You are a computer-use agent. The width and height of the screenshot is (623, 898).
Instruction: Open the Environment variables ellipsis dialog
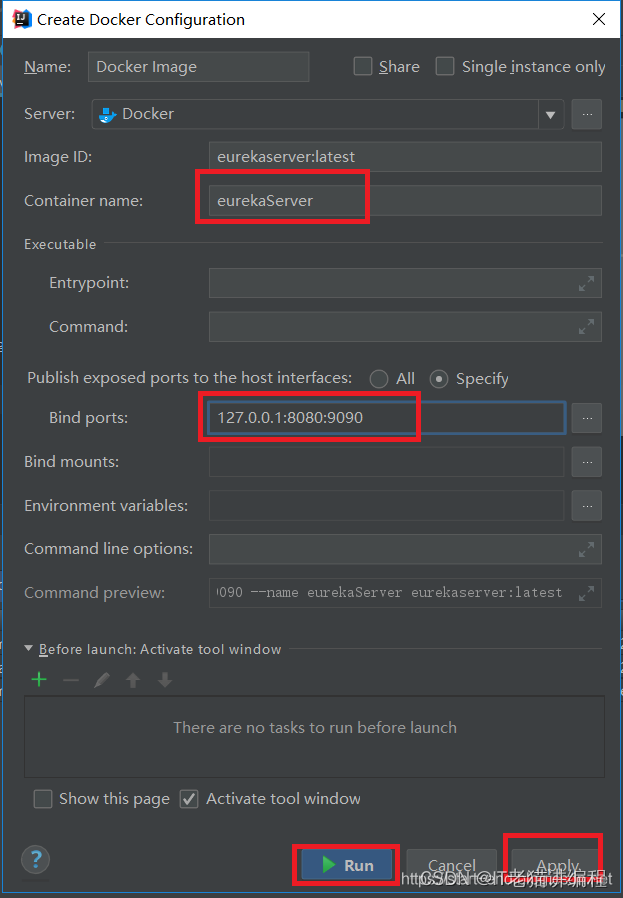click(587, 506)
